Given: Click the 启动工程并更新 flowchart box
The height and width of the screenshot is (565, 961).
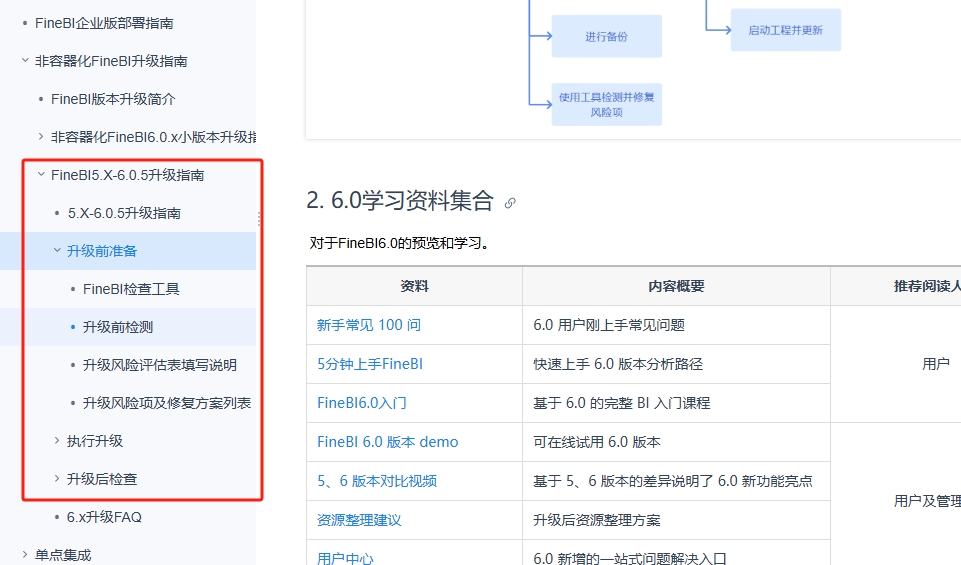Looking at the screenshot, I should coord(786,30).
